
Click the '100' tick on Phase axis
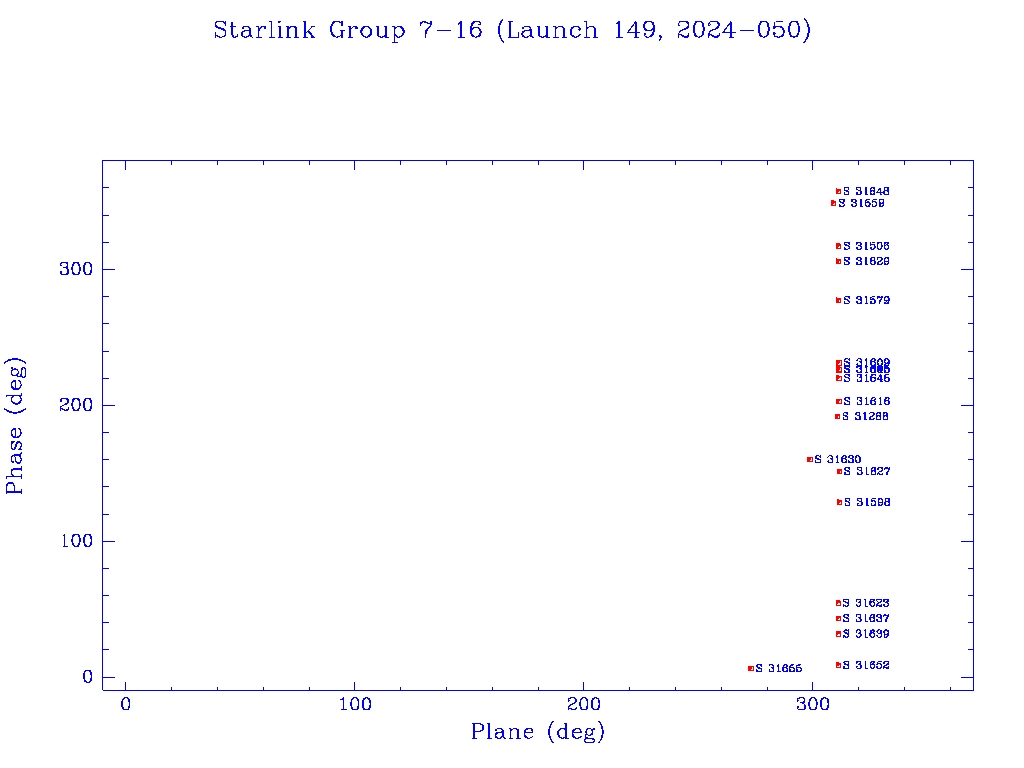[x=76, y=541]
